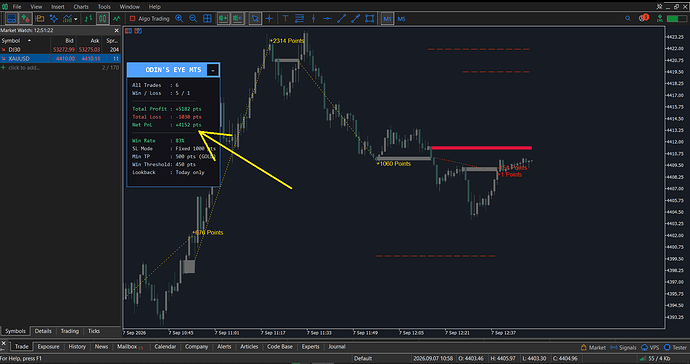Open the Market link in Toolbox

(593, 347)
